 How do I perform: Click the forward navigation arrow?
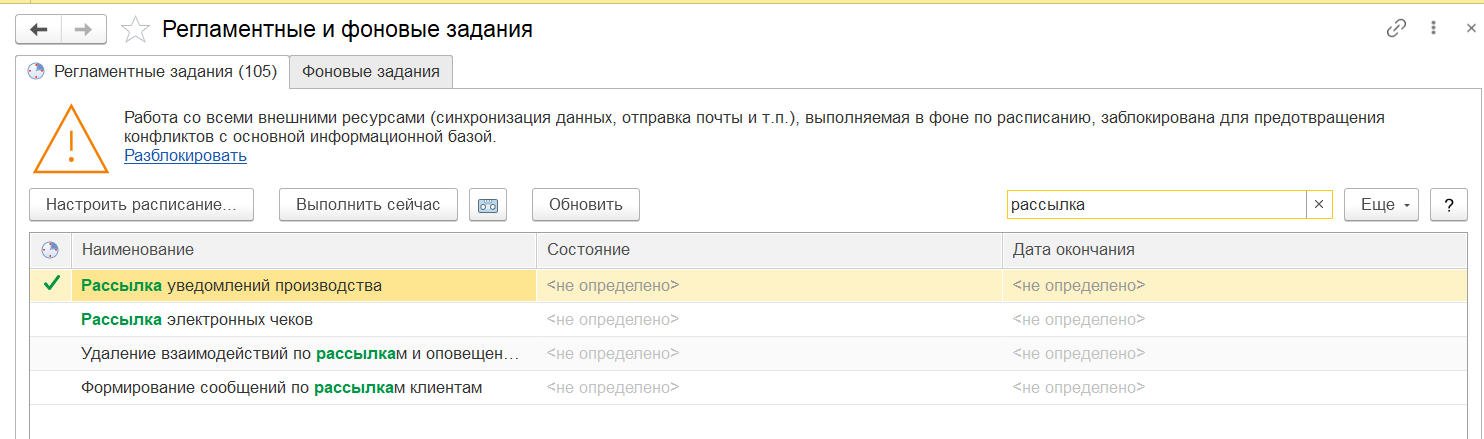point(84,30)
